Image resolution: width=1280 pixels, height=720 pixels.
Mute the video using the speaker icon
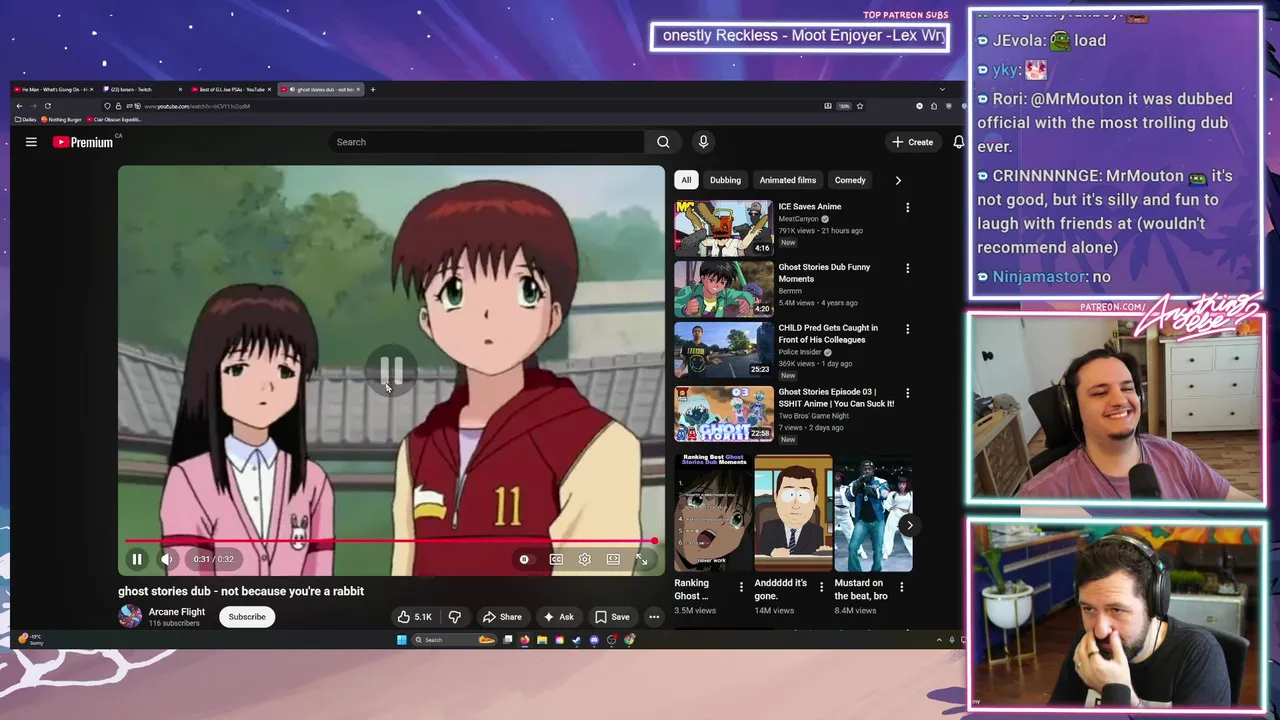tap(167, 559)
